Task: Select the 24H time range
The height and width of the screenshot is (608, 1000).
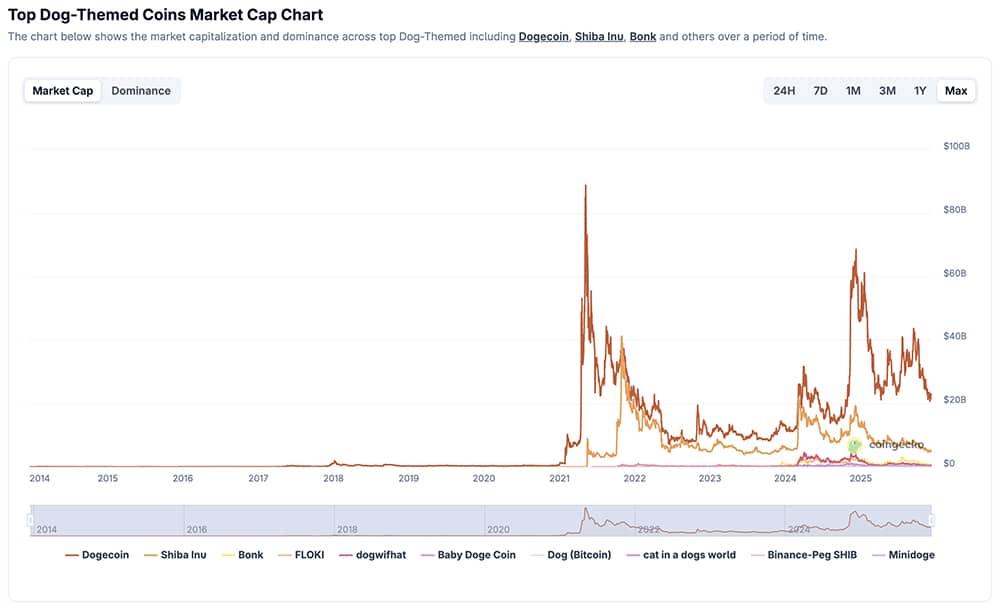Action: click(x=784, y=90)
